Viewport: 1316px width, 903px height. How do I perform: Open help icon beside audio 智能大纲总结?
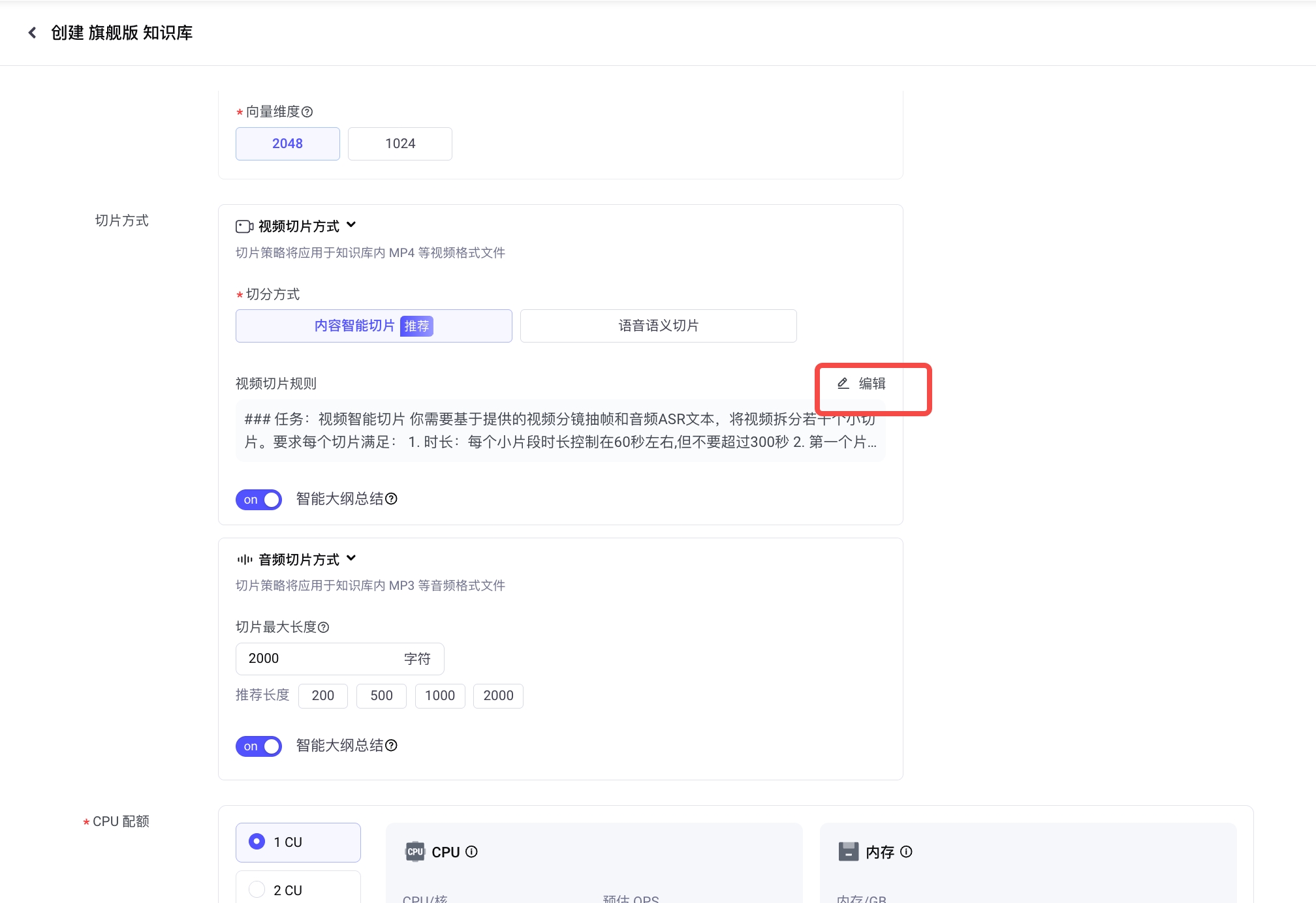tap(392, 746)
